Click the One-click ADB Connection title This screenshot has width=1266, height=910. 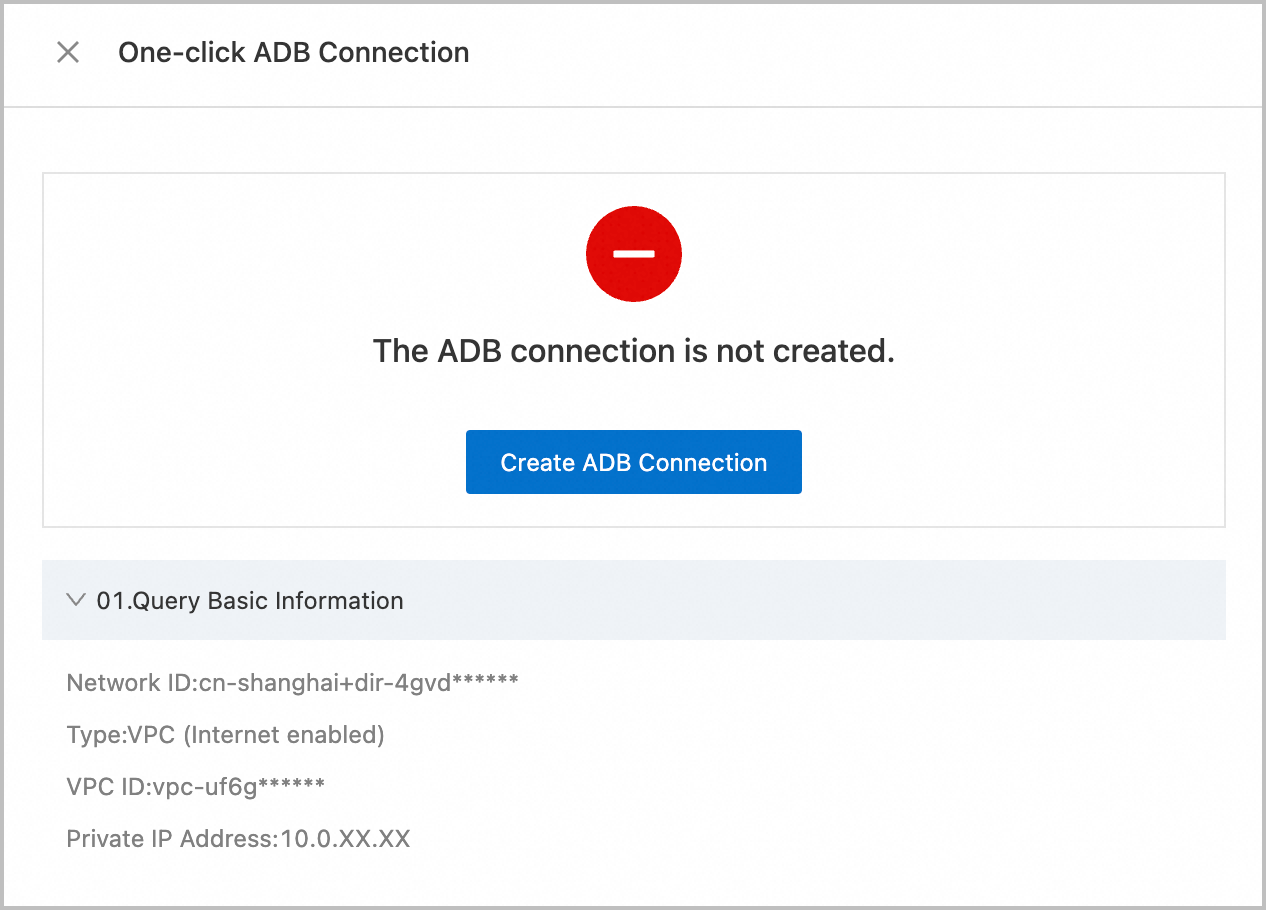coord(293,52)
